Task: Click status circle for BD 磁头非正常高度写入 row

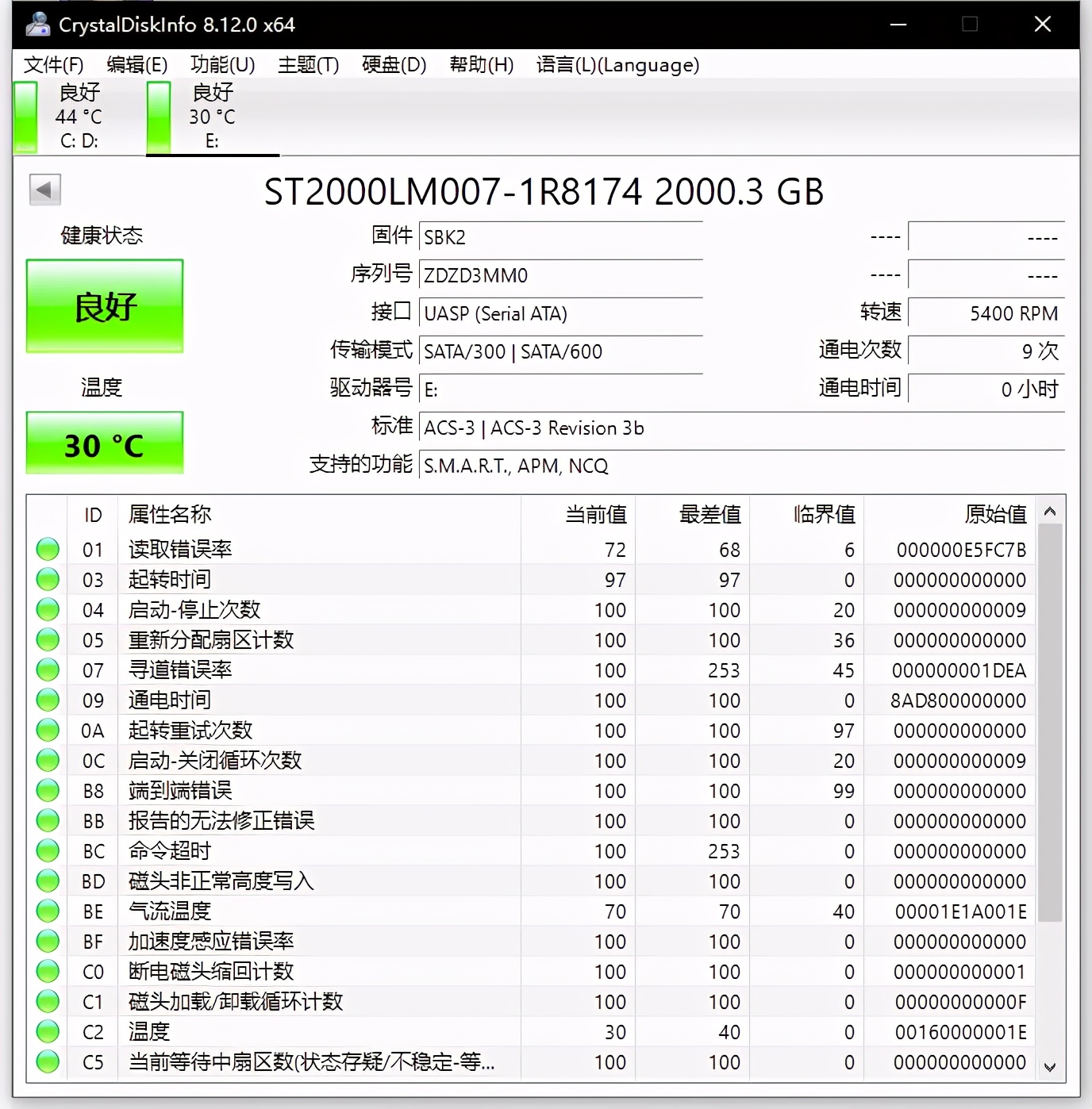Action: click(48, 881)
